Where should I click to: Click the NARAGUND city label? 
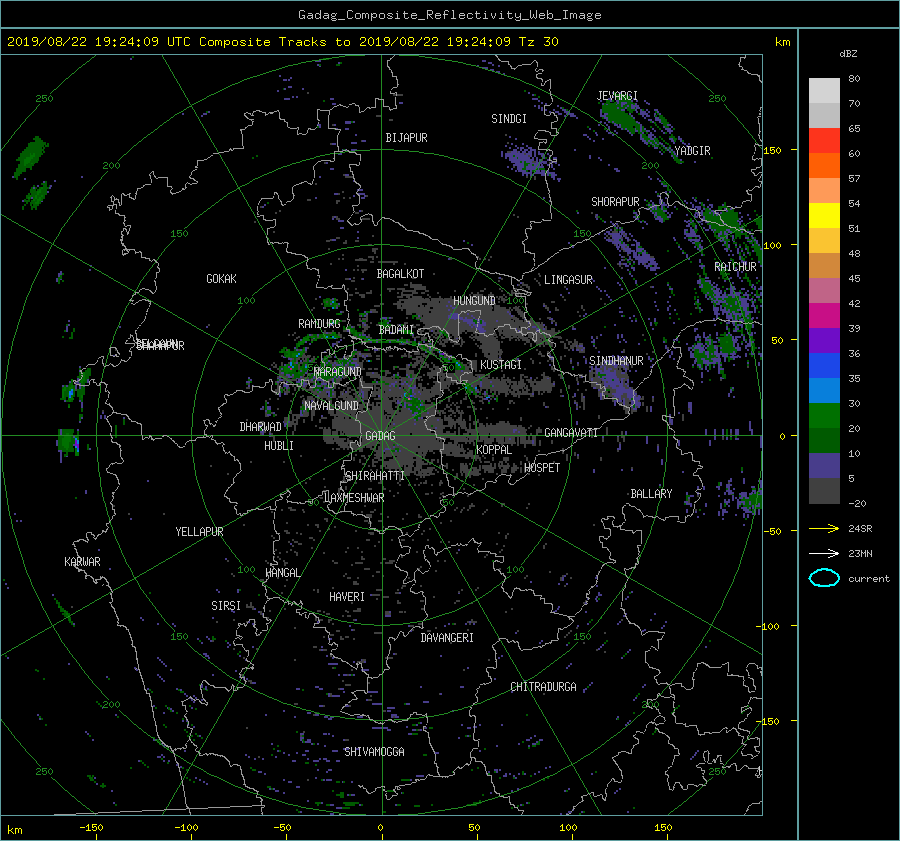point(338,371)
